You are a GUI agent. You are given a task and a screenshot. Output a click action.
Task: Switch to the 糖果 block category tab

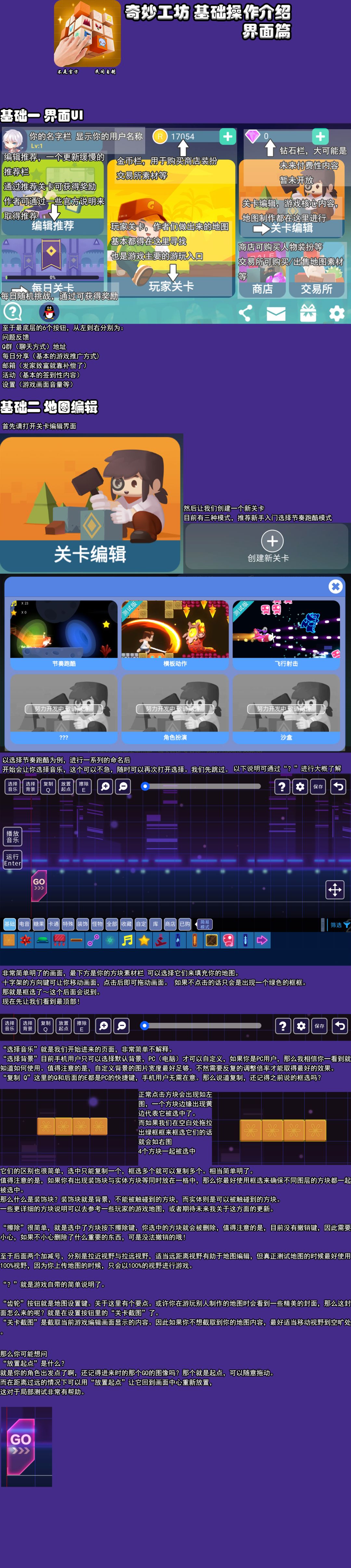[38, 924]
